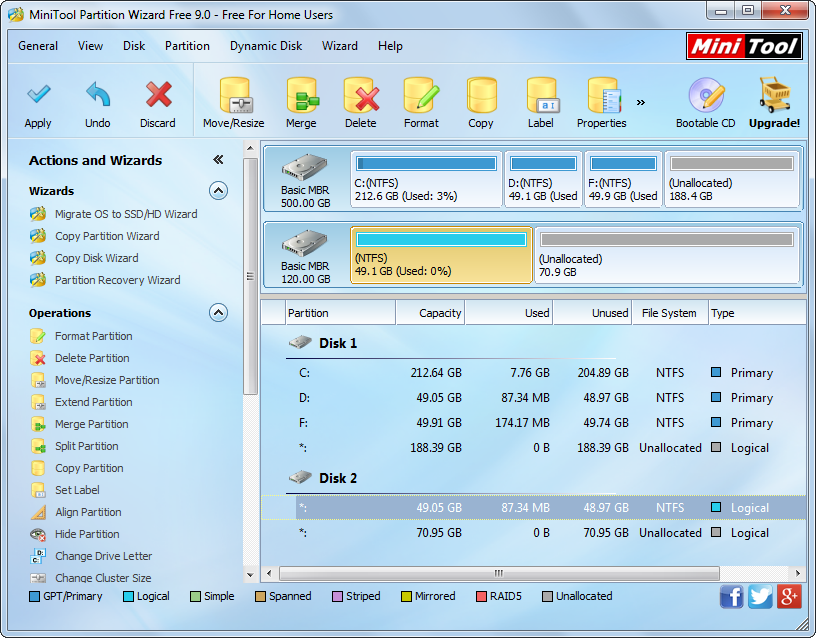Click the left panel scroll up arrow
Viewport: 816px width, 638px height.
coord(250,148)
